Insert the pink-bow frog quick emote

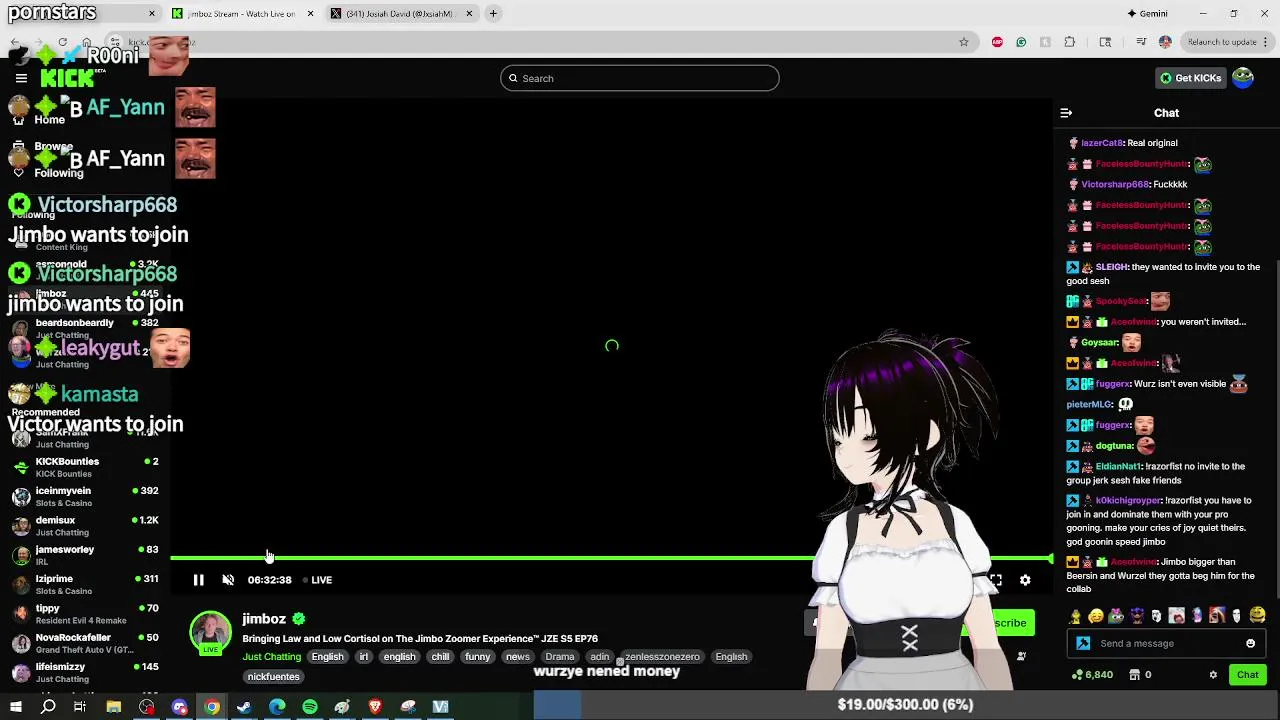[x=1116, y=616]
